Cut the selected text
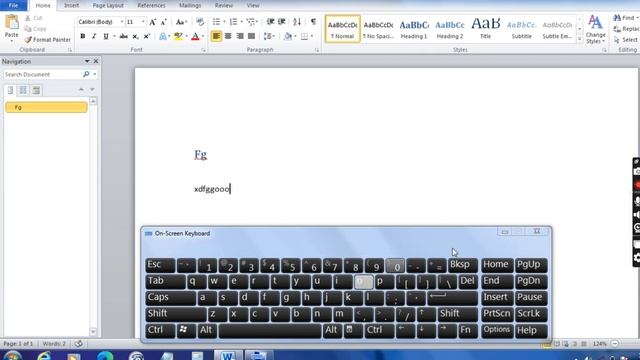The width and height of the screenshot is (640, 360). point(34,18)
